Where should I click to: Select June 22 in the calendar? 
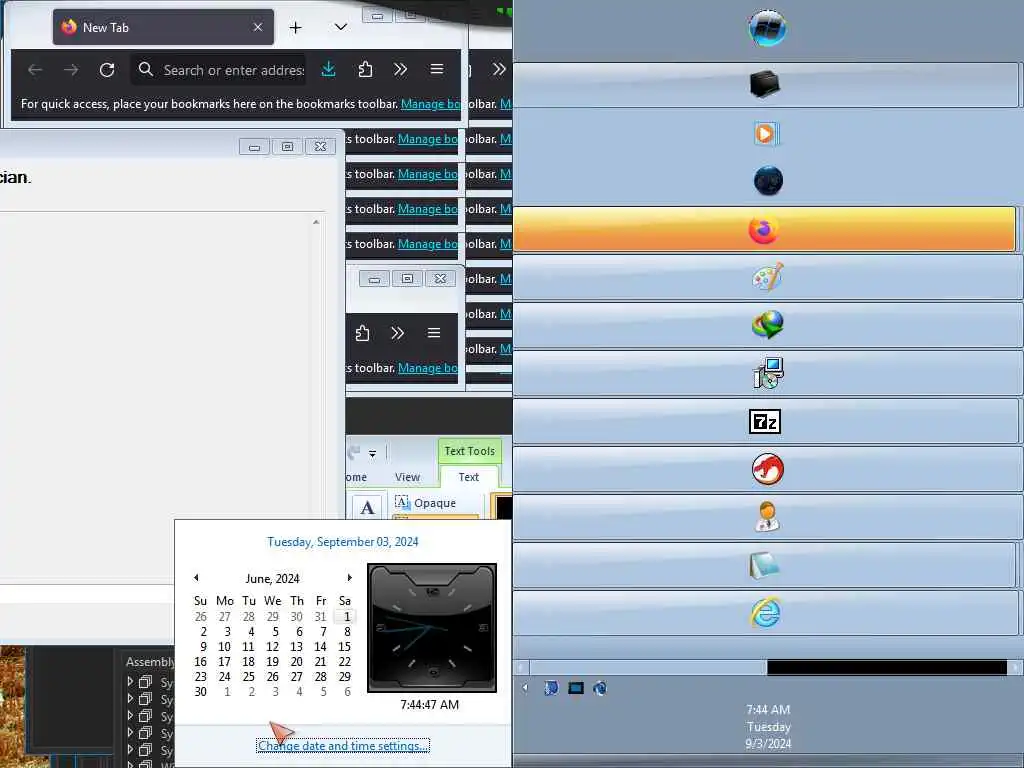(x=344, y=662)
